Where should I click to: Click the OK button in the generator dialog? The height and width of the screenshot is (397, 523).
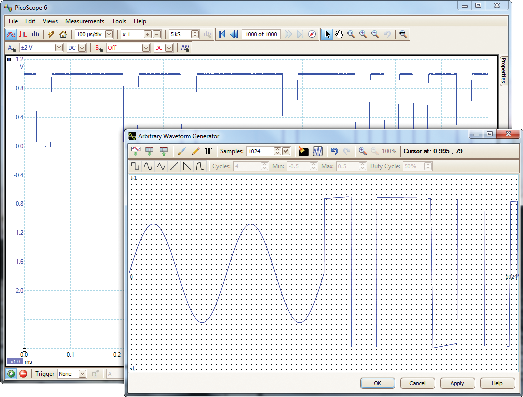(x=378, y=383)
